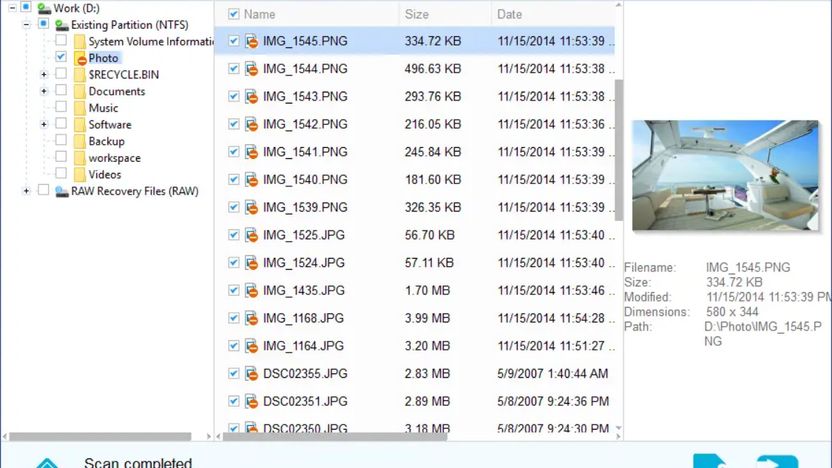832x468 pixels.
Task: Select the IMG_1168.JPG file name
Action: click(303, 318)
